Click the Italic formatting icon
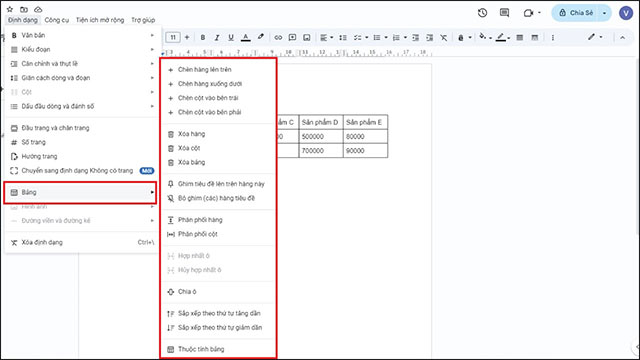 point(217,38)
